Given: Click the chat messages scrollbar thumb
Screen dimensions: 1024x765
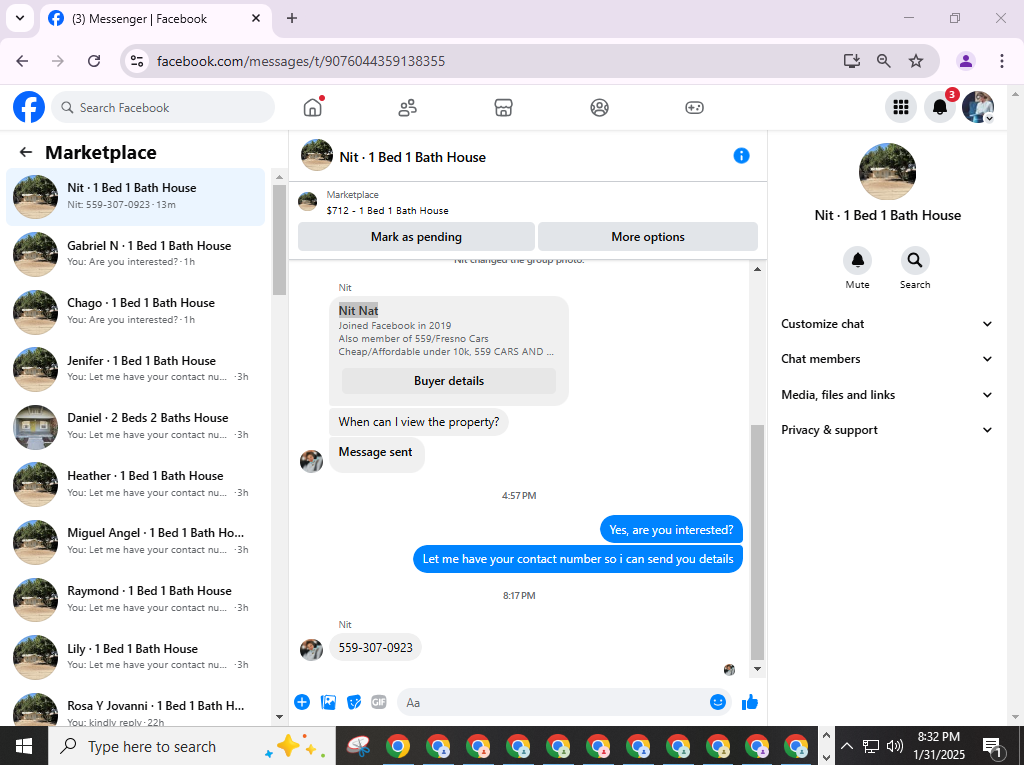Looking at the screenshot, I should (x=757, y=542).
